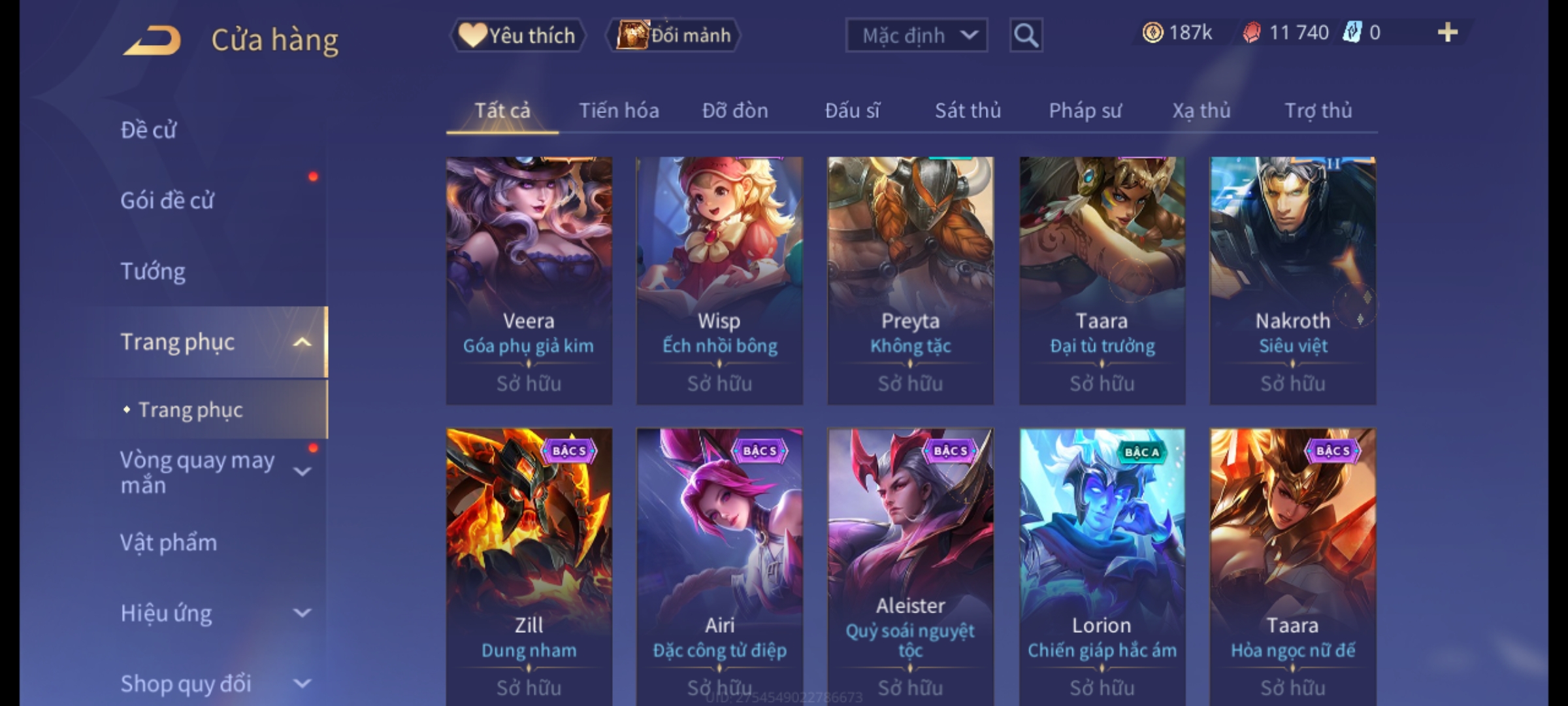Switch to the Sát thủ tab
The width and height of the screenshot is (1568, 706).
click(968, 110)
